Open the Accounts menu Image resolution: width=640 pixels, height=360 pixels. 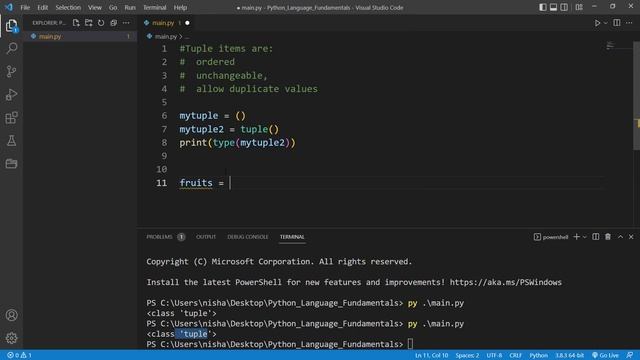click(11, 315)
